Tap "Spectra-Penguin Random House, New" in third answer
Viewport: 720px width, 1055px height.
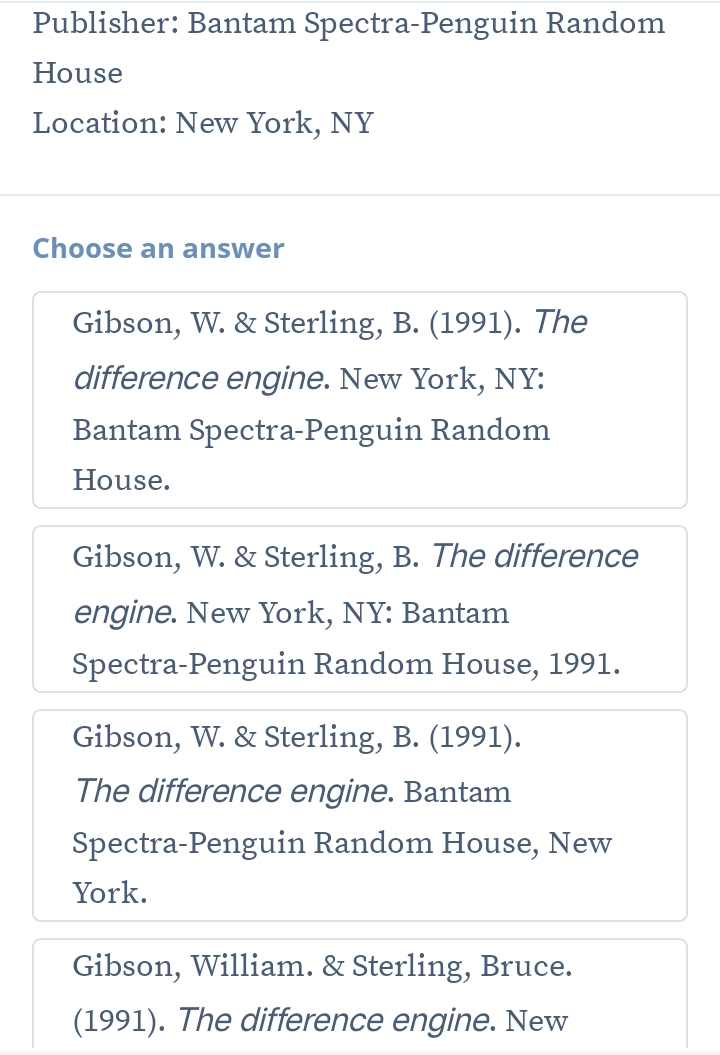point(342,843)
